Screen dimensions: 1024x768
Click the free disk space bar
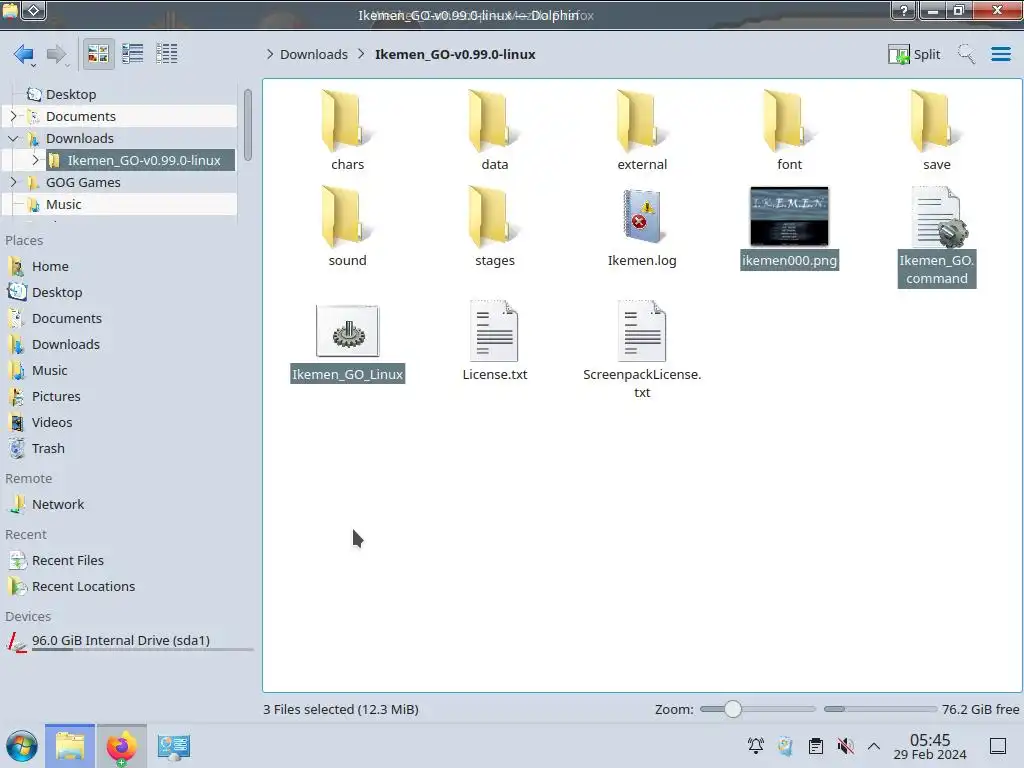(880, 709)
